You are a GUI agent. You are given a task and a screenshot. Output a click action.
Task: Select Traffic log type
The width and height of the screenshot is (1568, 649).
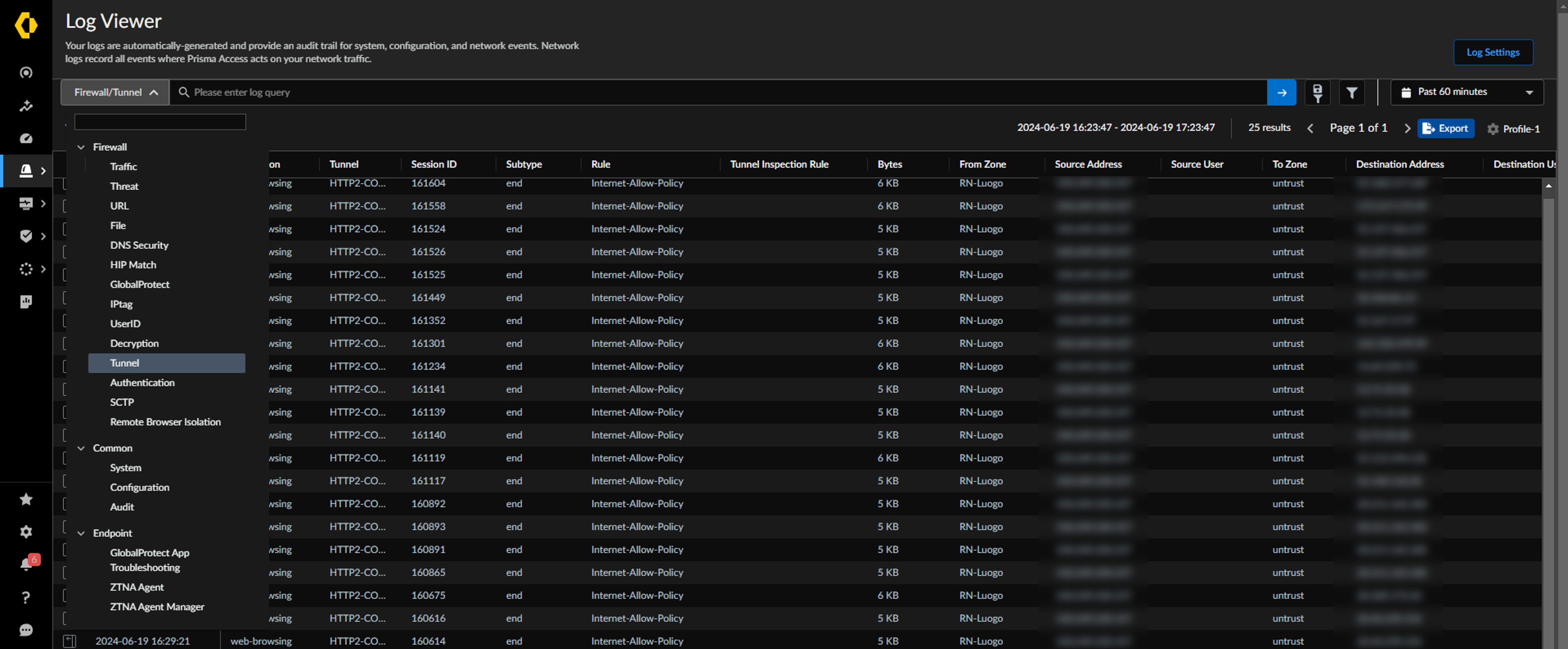124,167
